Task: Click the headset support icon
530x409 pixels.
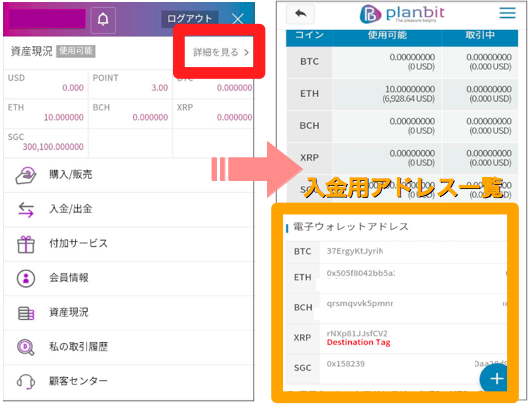Action: click(26, 382)
